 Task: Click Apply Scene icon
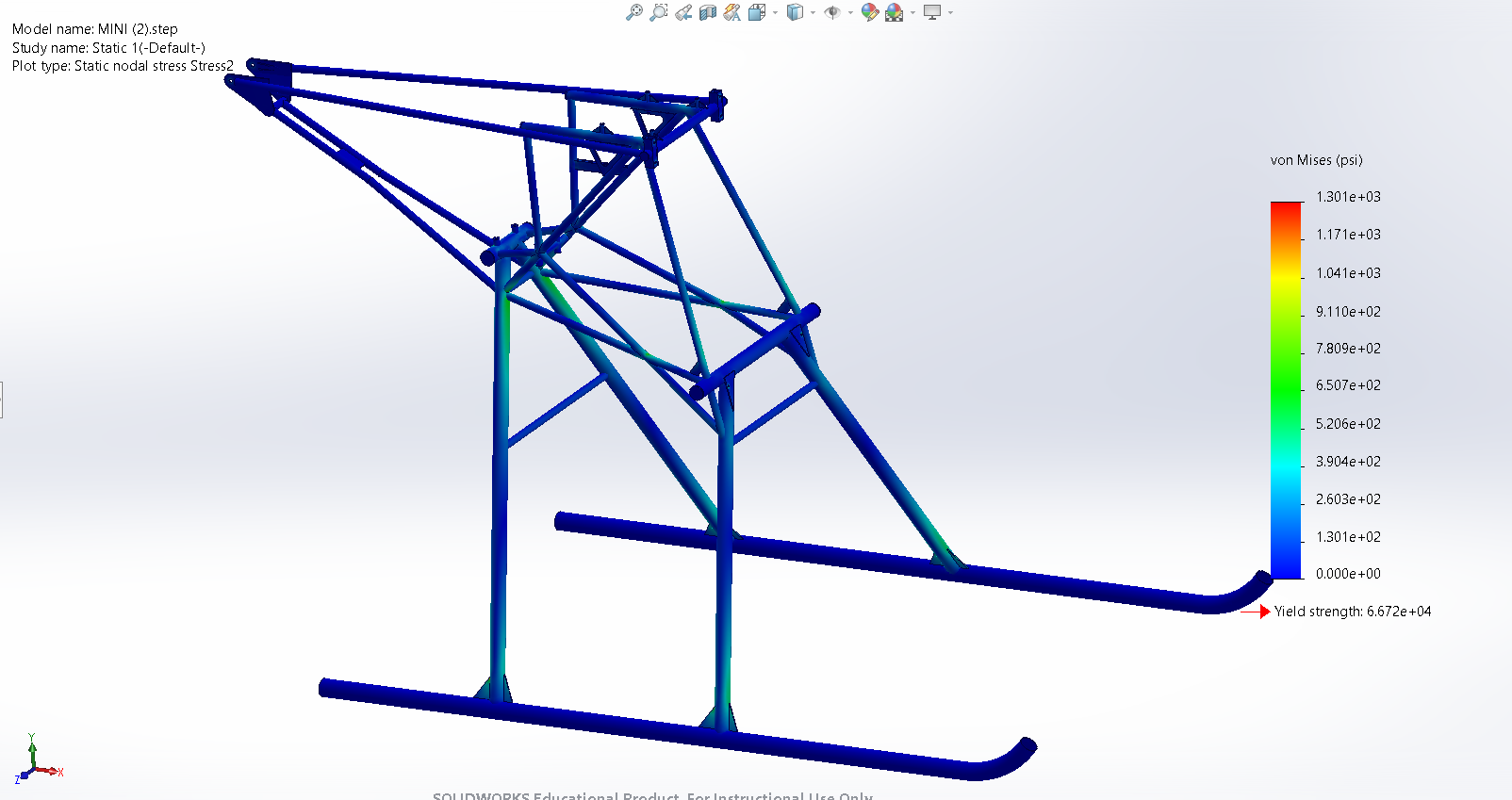(894, 12)
